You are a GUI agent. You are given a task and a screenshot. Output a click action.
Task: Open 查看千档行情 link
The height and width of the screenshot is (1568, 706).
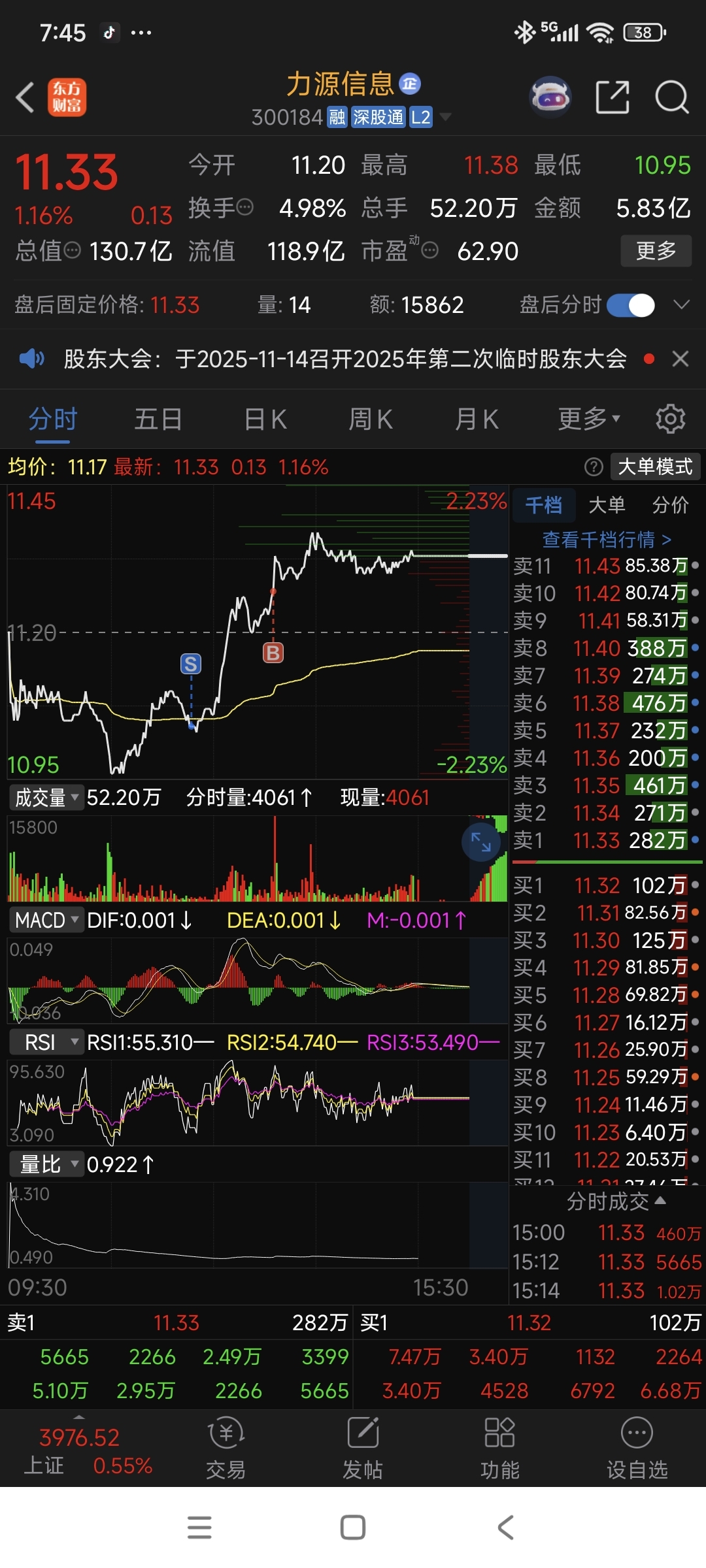coord(607,540)
